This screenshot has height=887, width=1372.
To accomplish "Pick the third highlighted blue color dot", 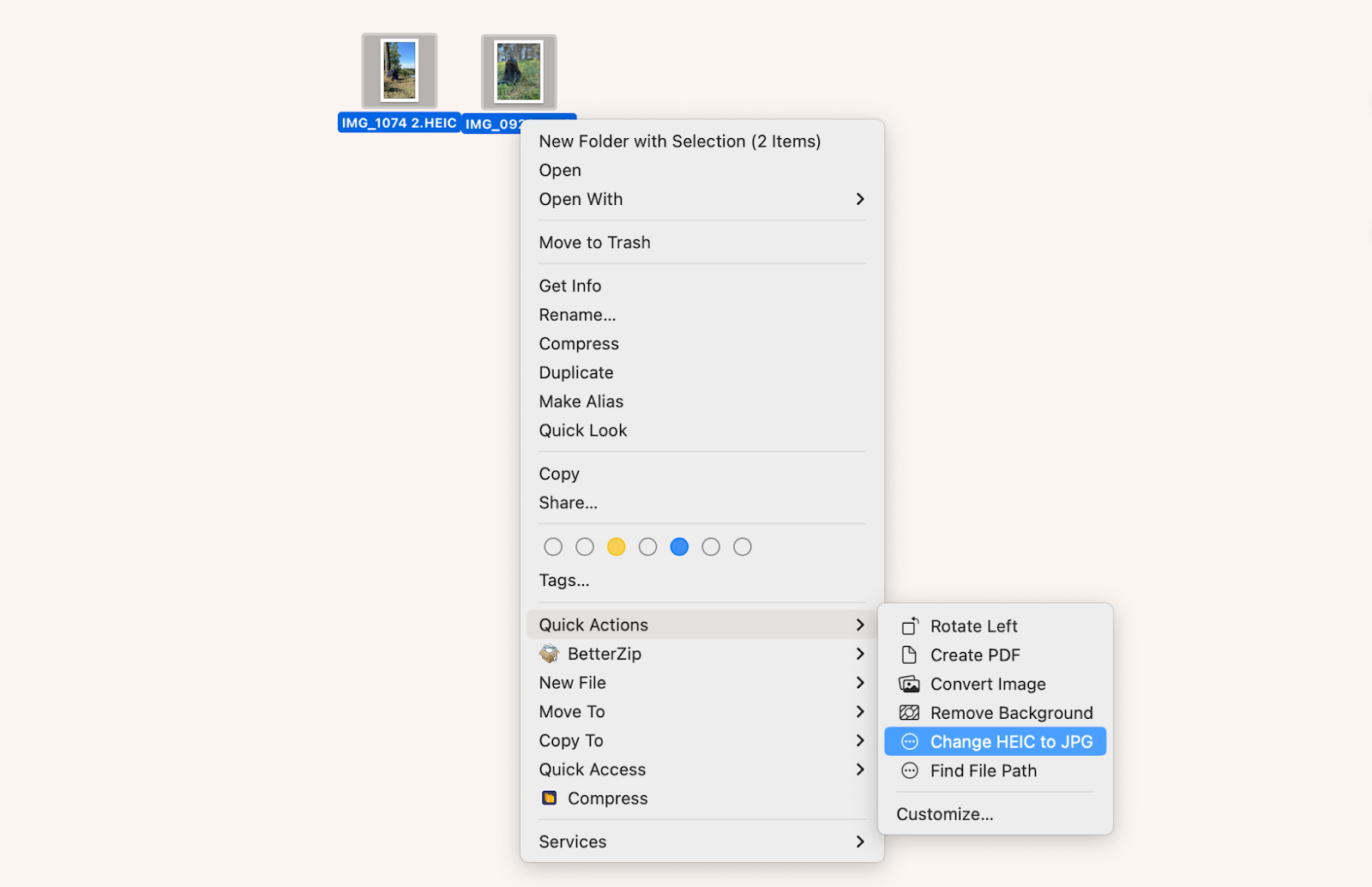I will point(680,546).
